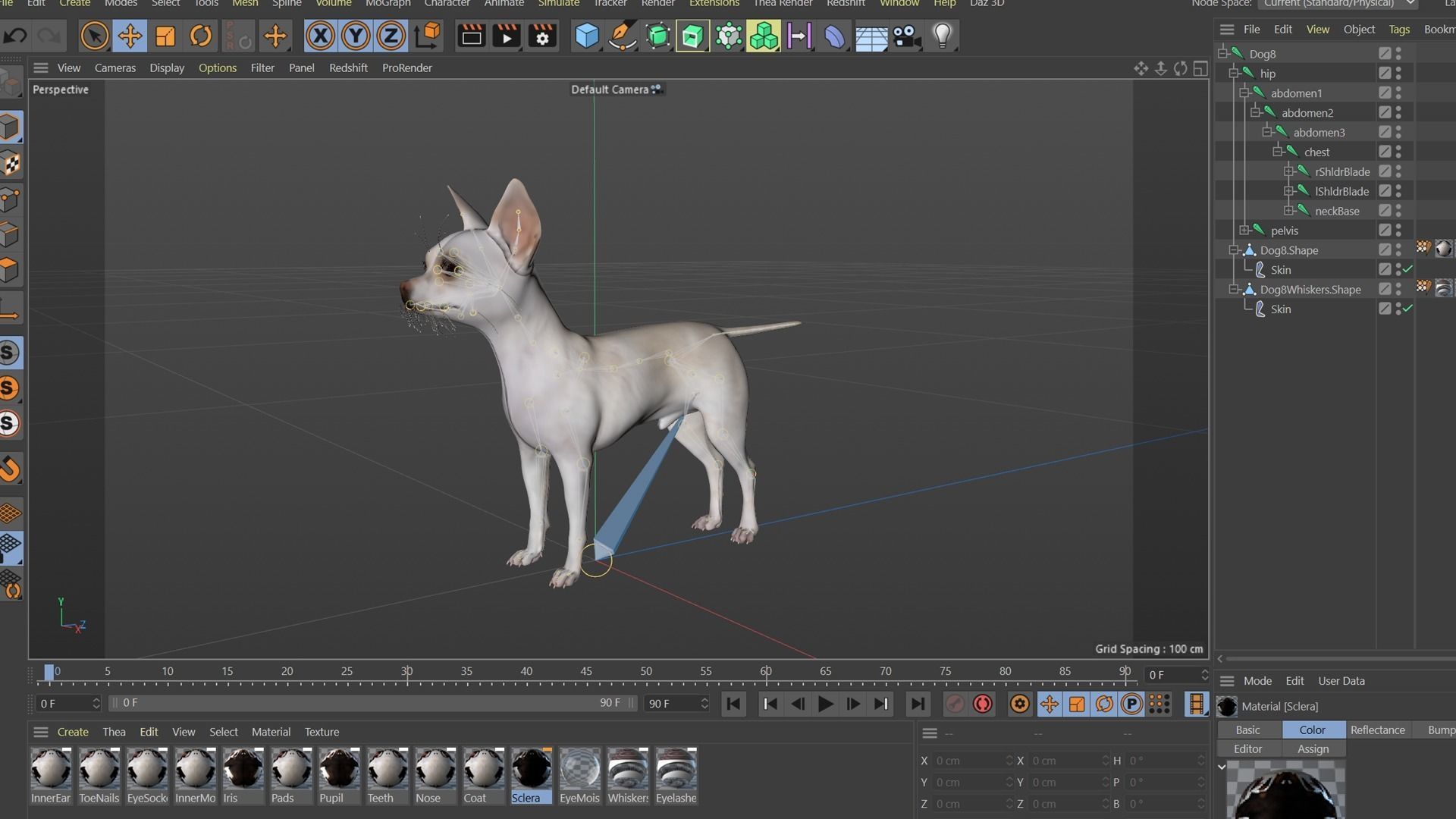This screenshot has width=1456, height=819.
Task: Open the ProRender viewport menu
Action: [407, 67]
